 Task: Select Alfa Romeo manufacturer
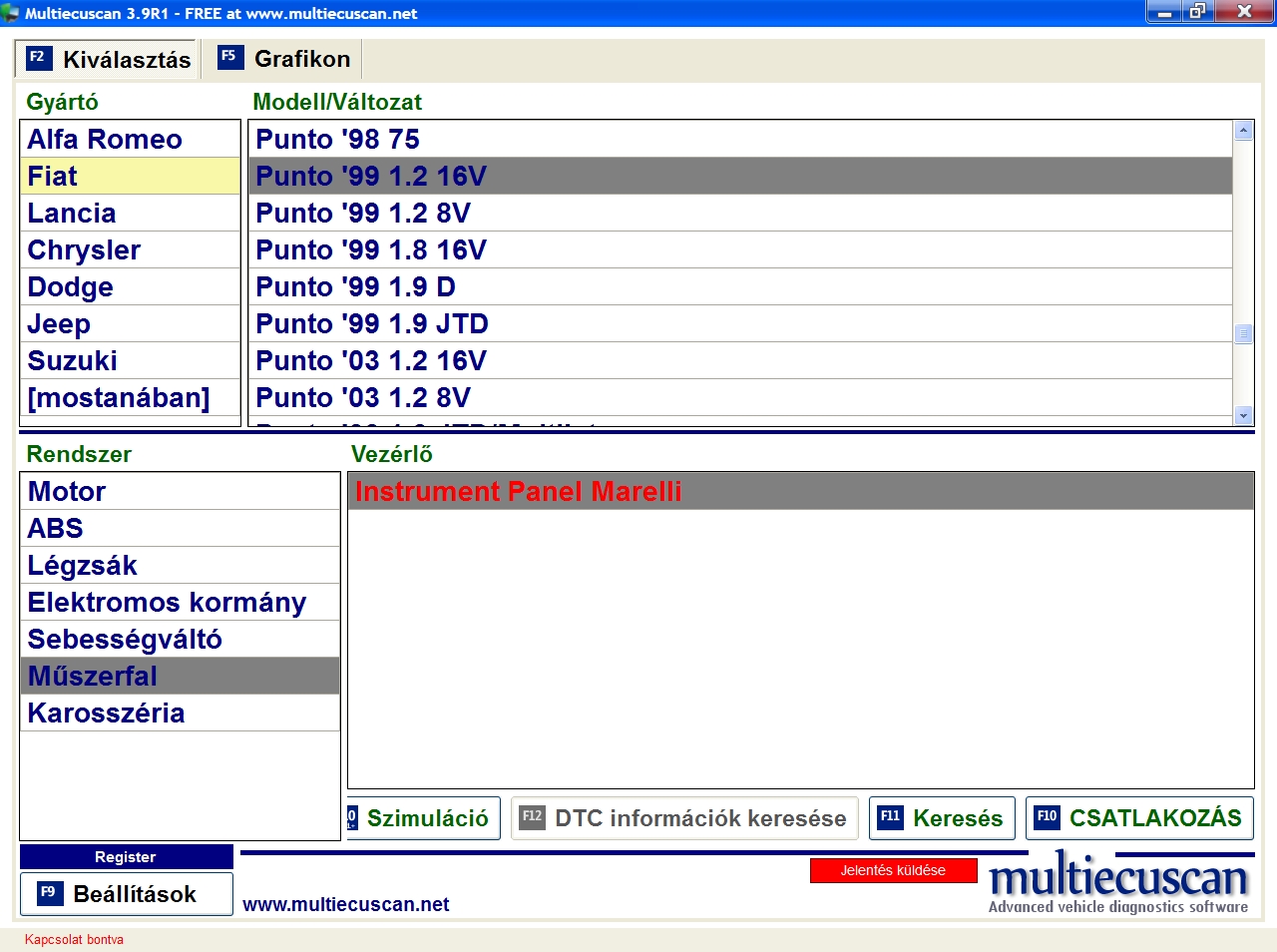coord(130,139)
